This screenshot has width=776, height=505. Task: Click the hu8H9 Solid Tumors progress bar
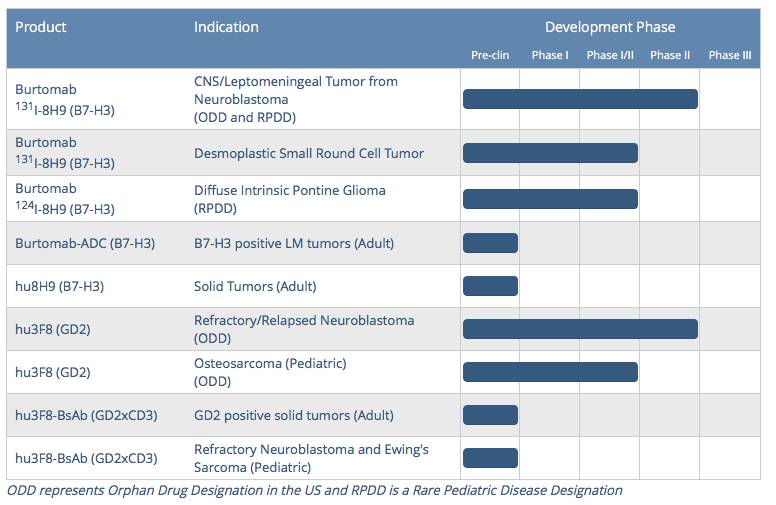tap(490, 286)
